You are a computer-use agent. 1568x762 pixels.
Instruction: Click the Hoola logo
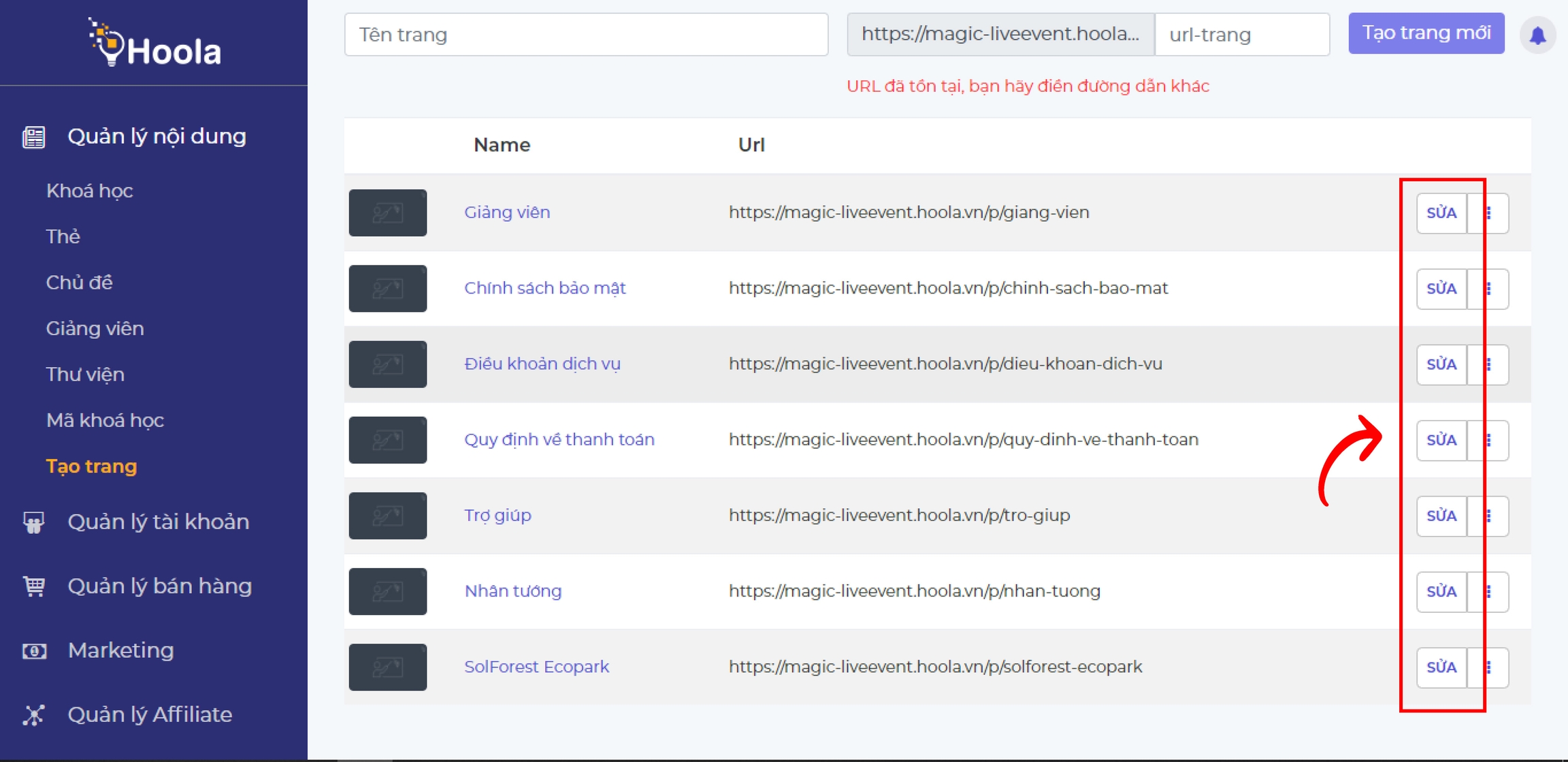(x=154, y=44)
